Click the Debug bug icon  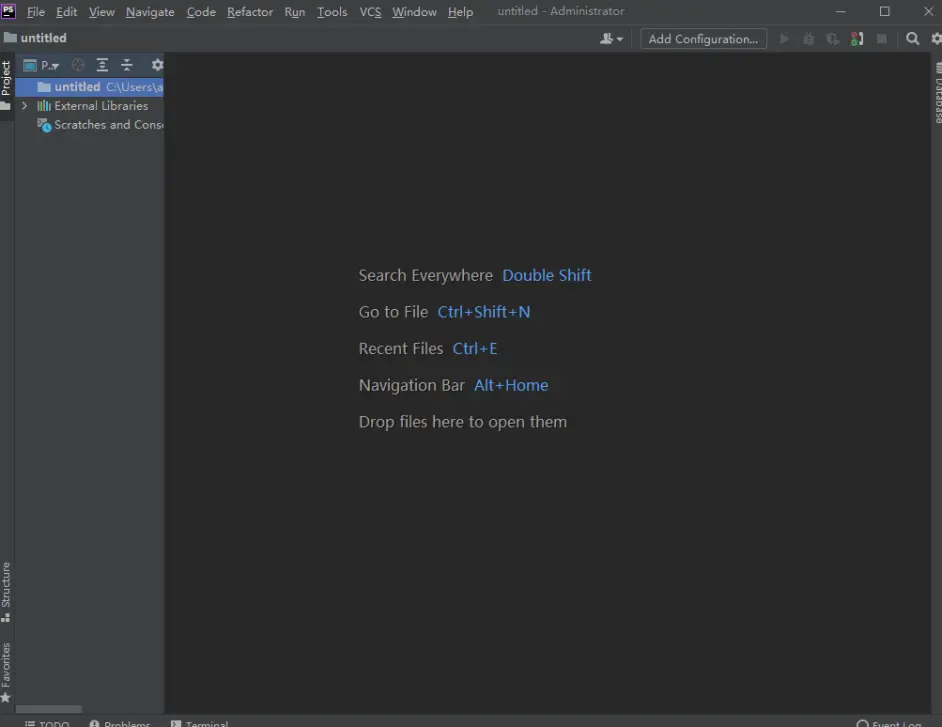809,38
